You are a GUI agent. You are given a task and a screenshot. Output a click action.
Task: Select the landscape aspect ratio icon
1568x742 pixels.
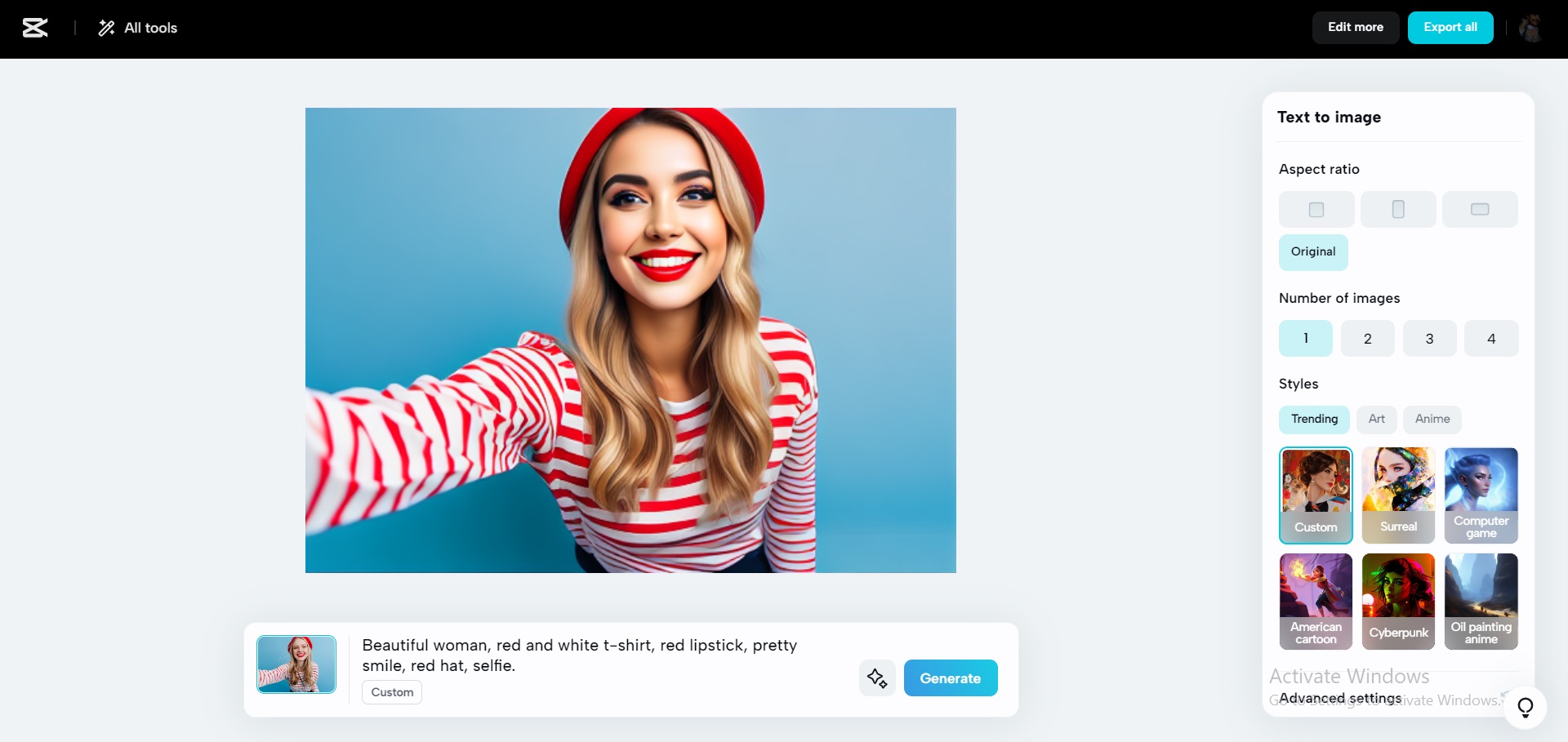(1480, 210)
